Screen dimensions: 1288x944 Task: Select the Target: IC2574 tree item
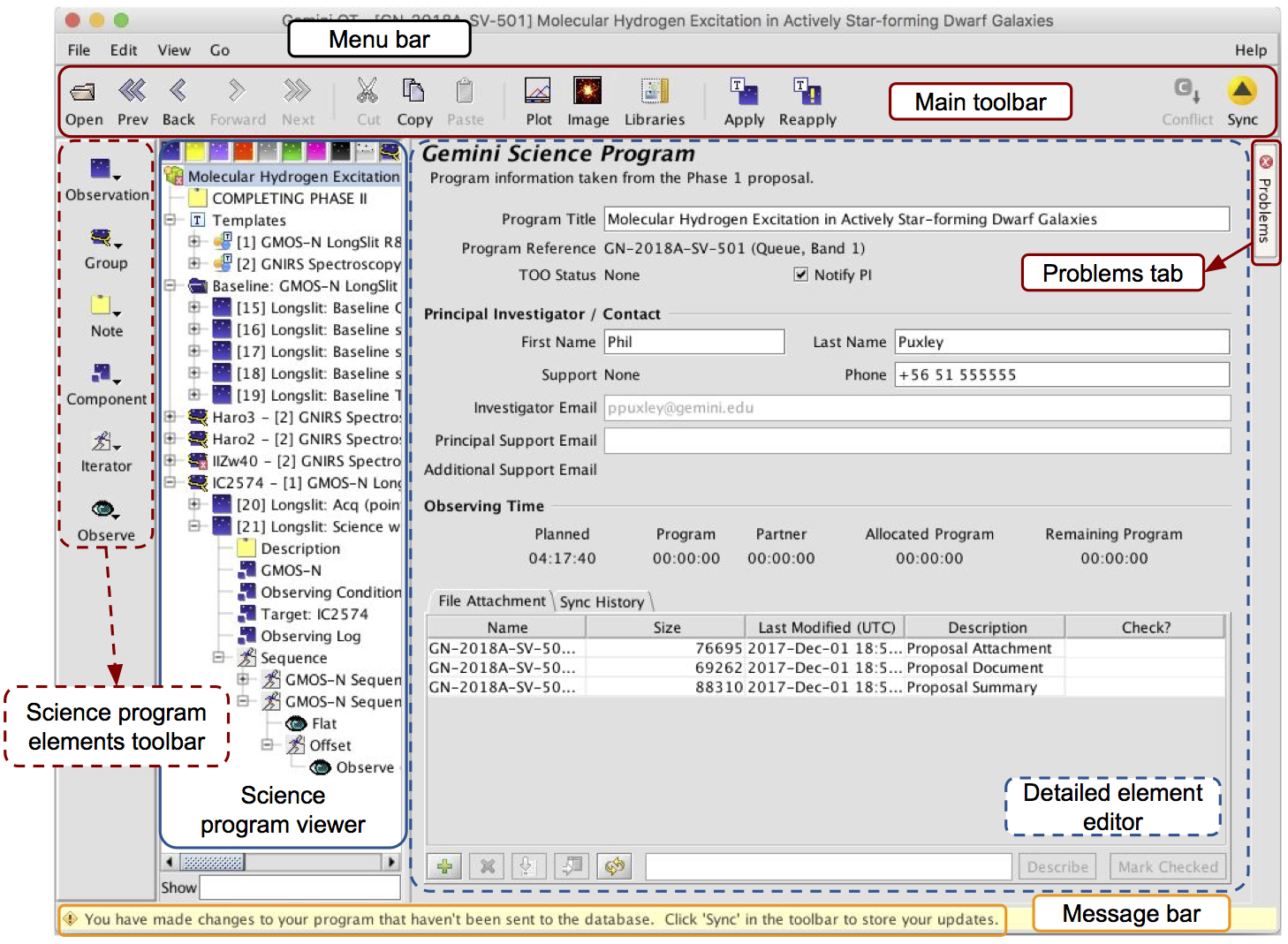[x=314, y=614]
